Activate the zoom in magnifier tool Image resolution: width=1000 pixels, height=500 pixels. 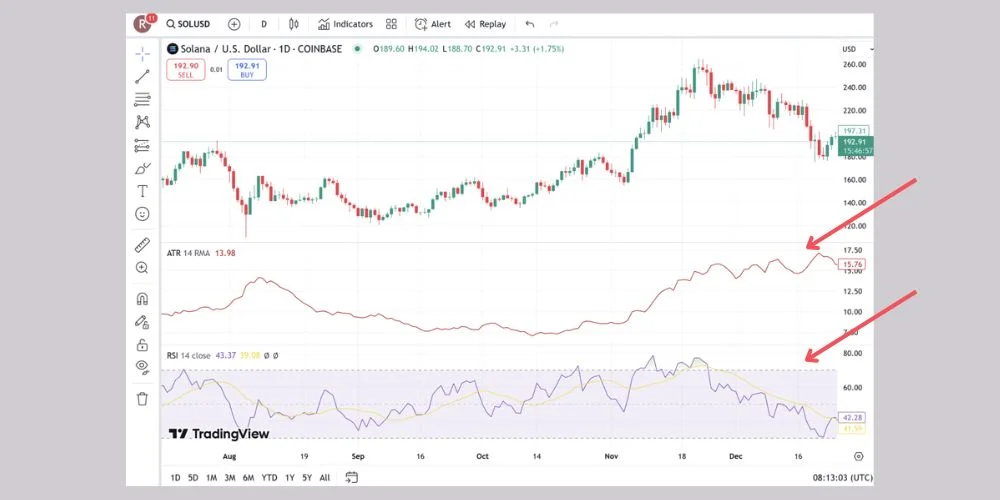pos(142,268)
